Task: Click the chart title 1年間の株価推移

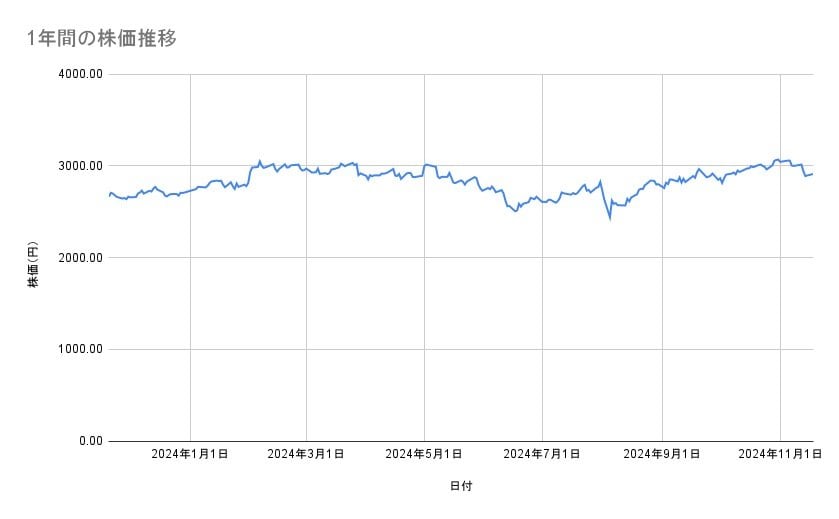Action: 102,39
